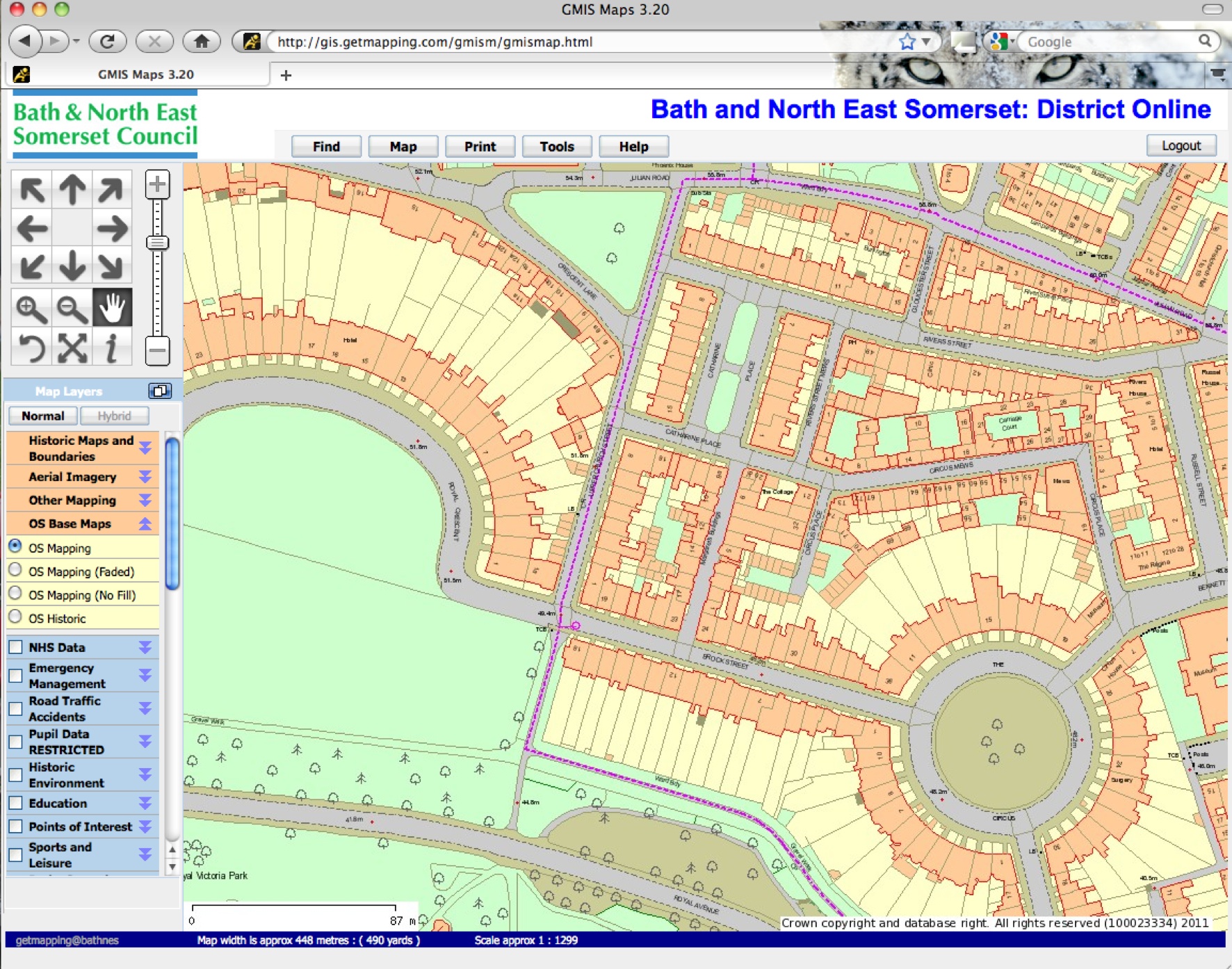Open the browser home page
The image size is (1232, 969).
tap(202, 42)
